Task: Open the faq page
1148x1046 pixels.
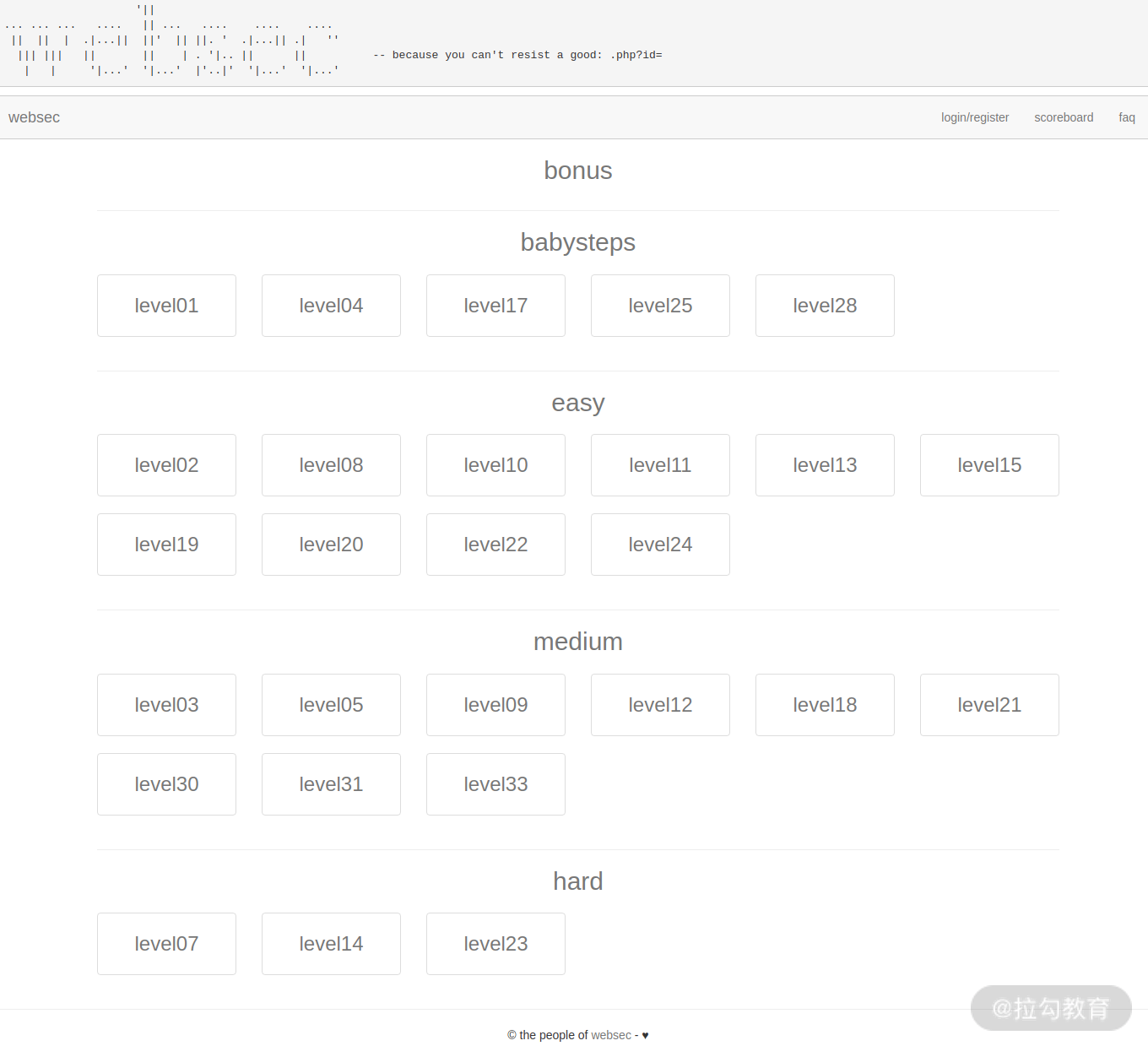Action: click(1127, 117)
